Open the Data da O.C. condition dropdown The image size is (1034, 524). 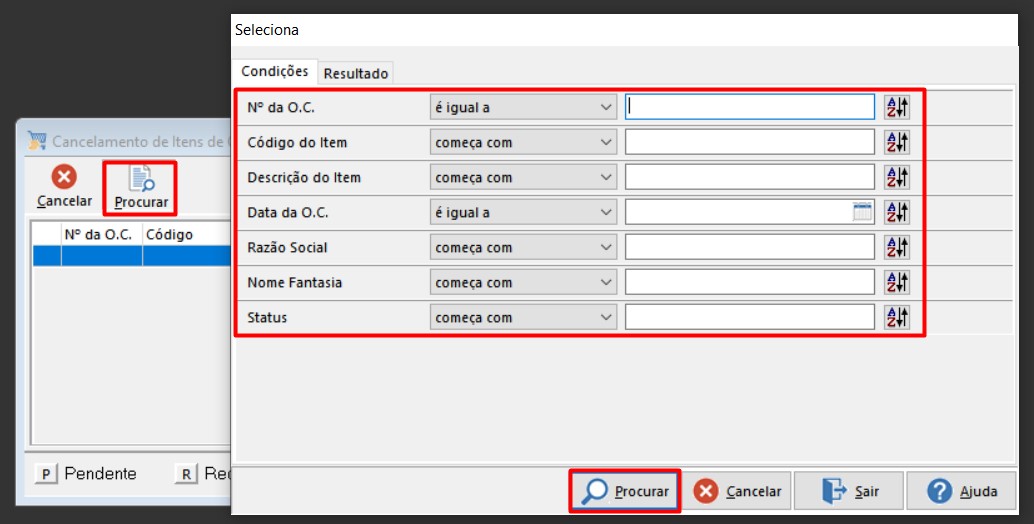[524, 212]
